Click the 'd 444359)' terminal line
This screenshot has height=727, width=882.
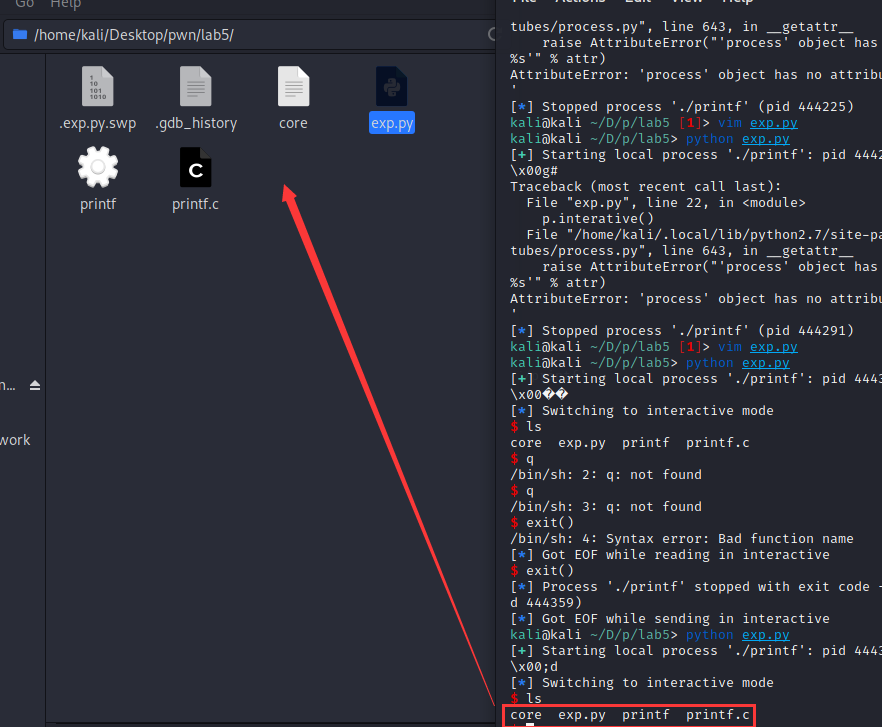coord(546,602)
